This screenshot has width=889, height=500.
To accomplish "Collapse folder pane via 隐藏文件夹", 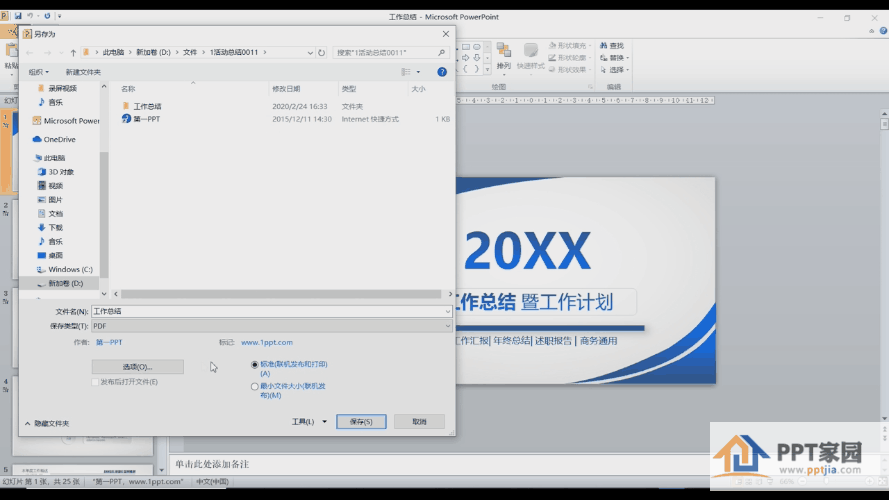I will click(46, 423).
